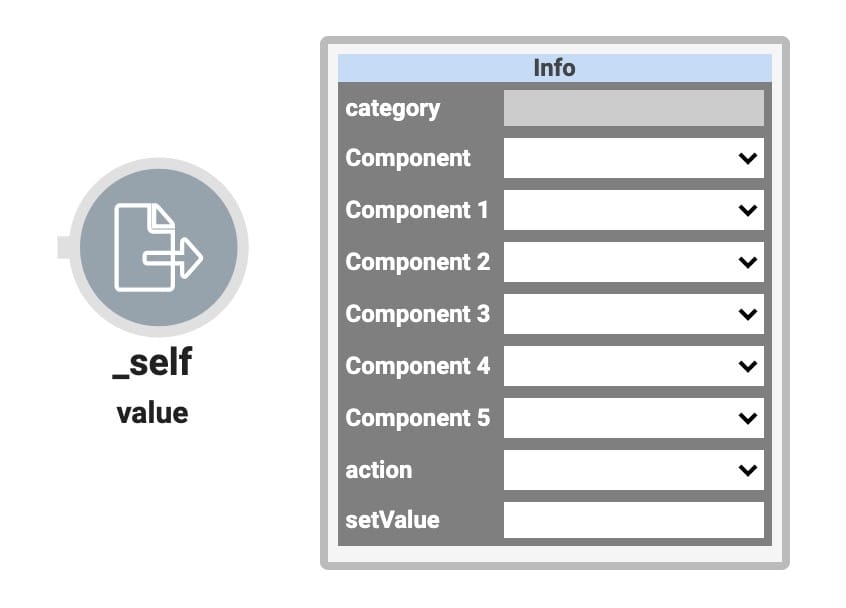846x608 pixels.
Task: Open the Component 5 dropdown
Action: [633, 418]
